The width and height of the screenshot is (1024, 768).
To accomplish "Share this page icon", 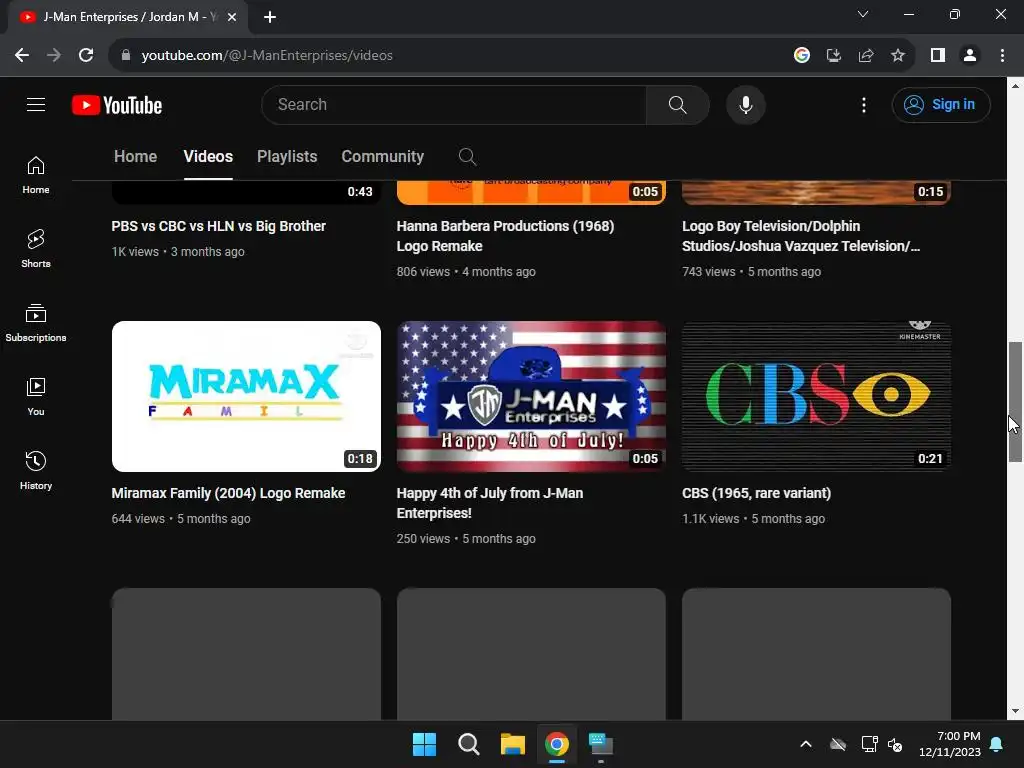I will click(x=866, y=56).
